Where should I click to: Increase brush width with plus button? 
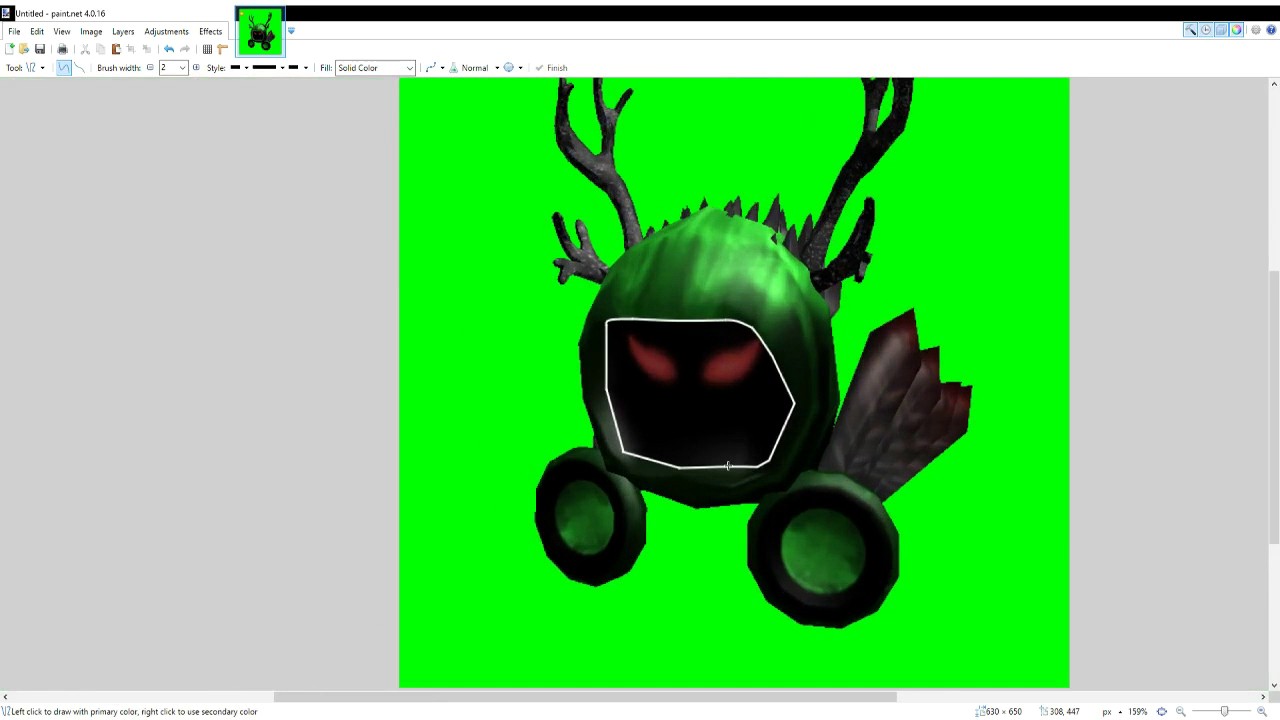(x=196, y=67)
